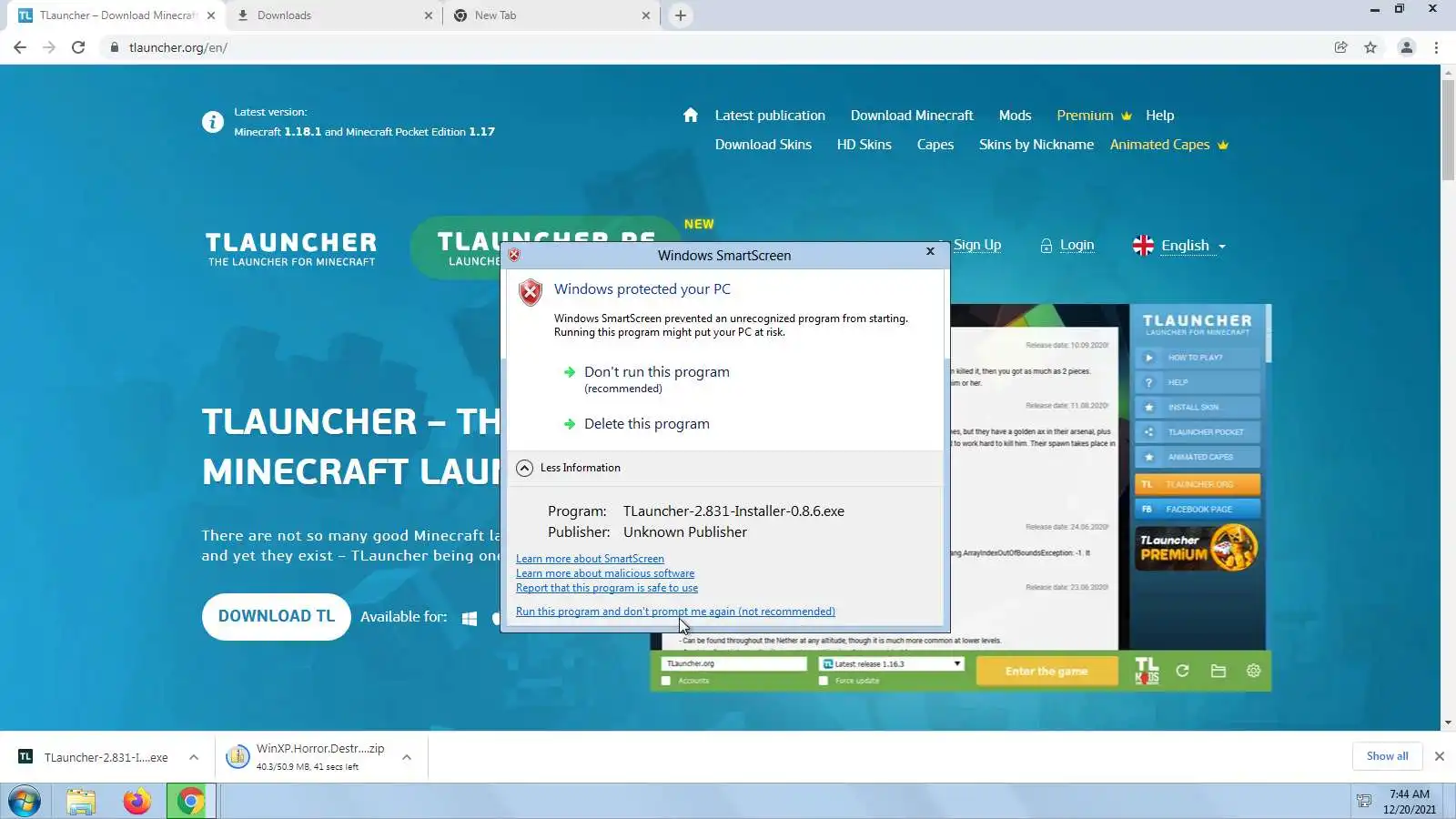Click the Enter the game button
This screenshot has height=819, width=1456.
(1046, 672)
